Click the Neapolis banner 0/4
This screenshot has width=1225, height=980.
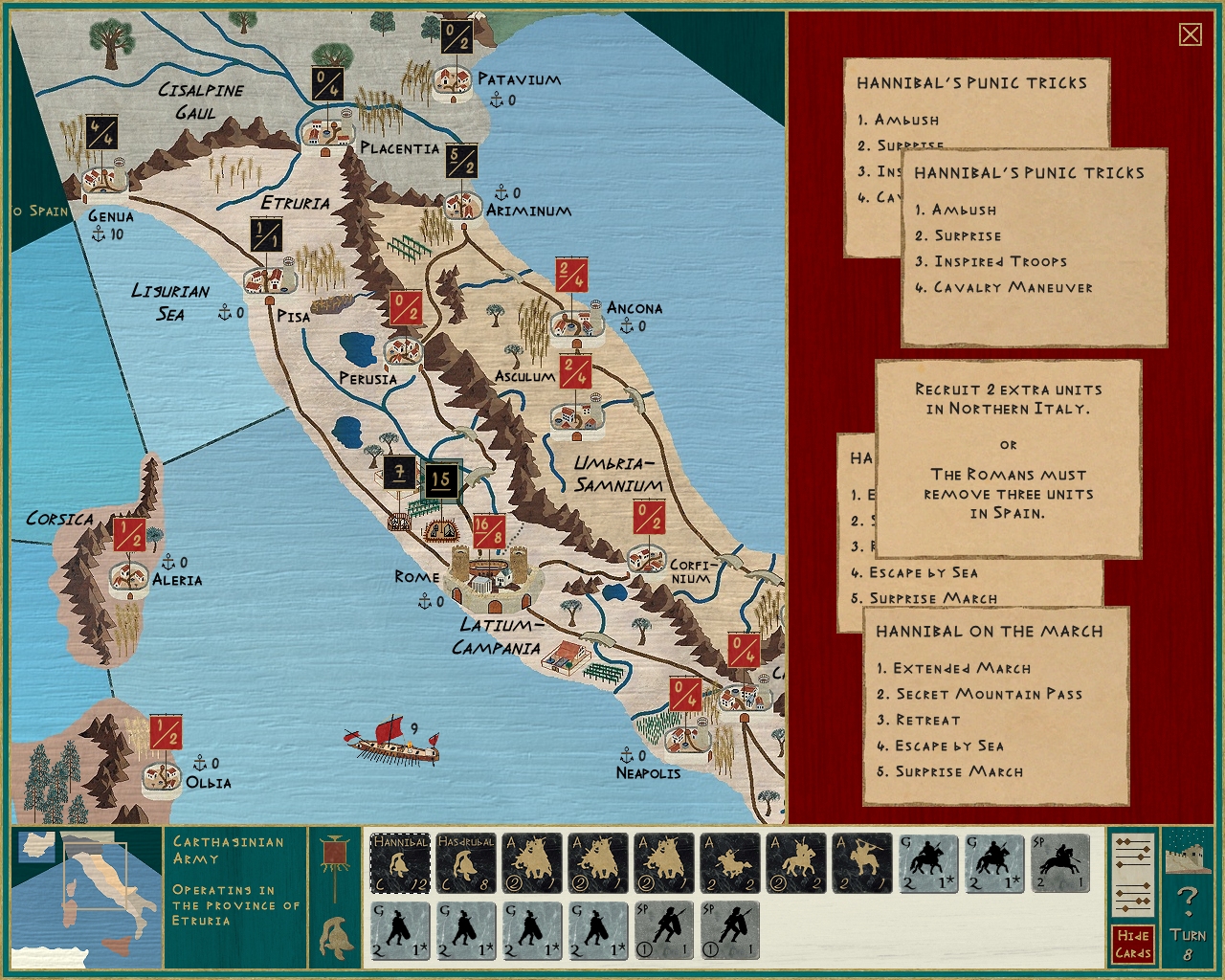pyautogui.click(x=684, y=695)
